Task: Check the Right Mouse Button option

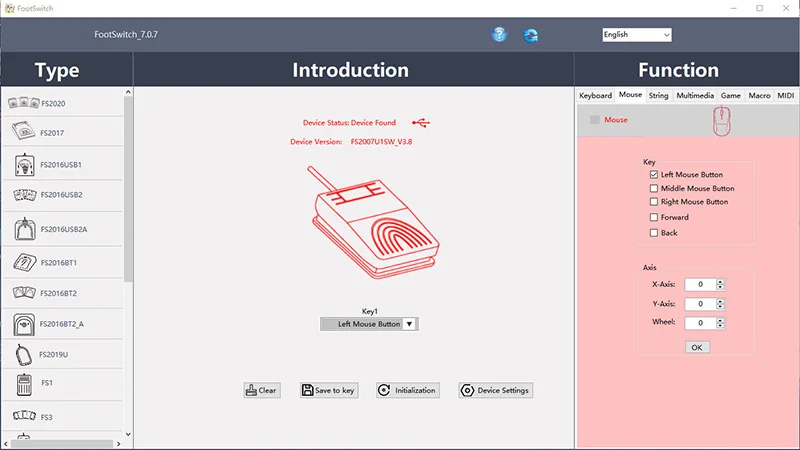Action: (x=654, y=202)
